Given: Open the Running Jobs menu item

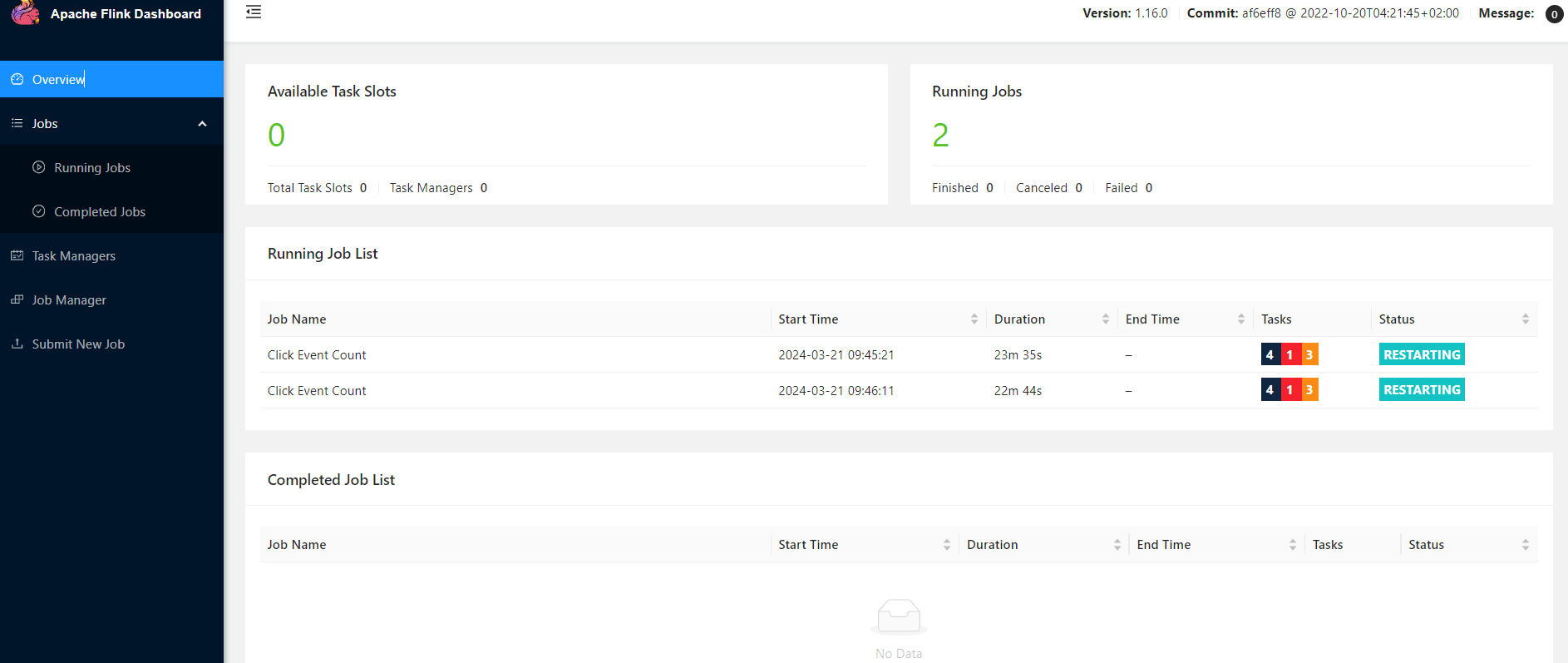Looking at the screenshot, I should (x=111, y=167).
